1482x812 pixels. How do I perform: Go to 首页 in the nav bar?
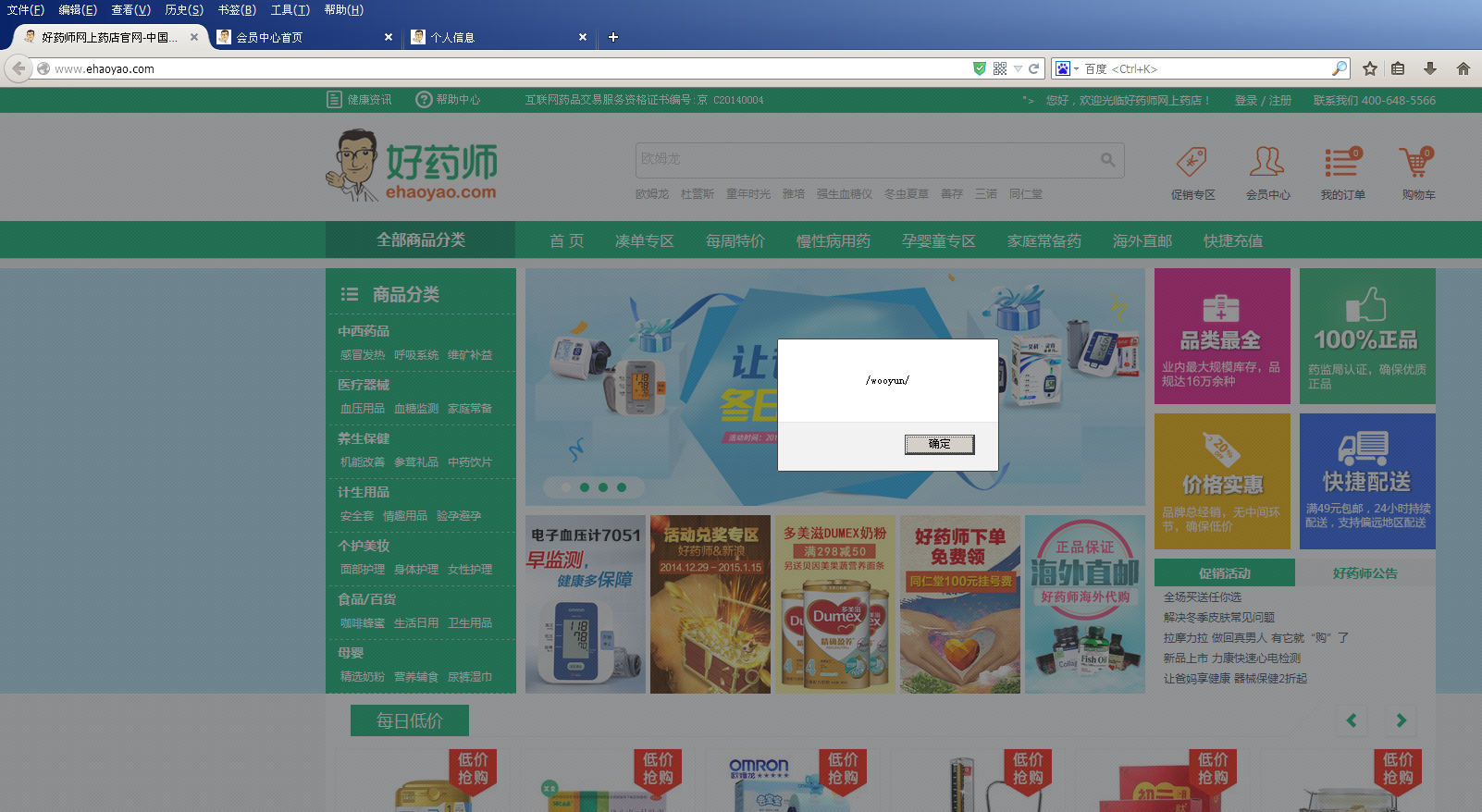(x=566, y=240)
